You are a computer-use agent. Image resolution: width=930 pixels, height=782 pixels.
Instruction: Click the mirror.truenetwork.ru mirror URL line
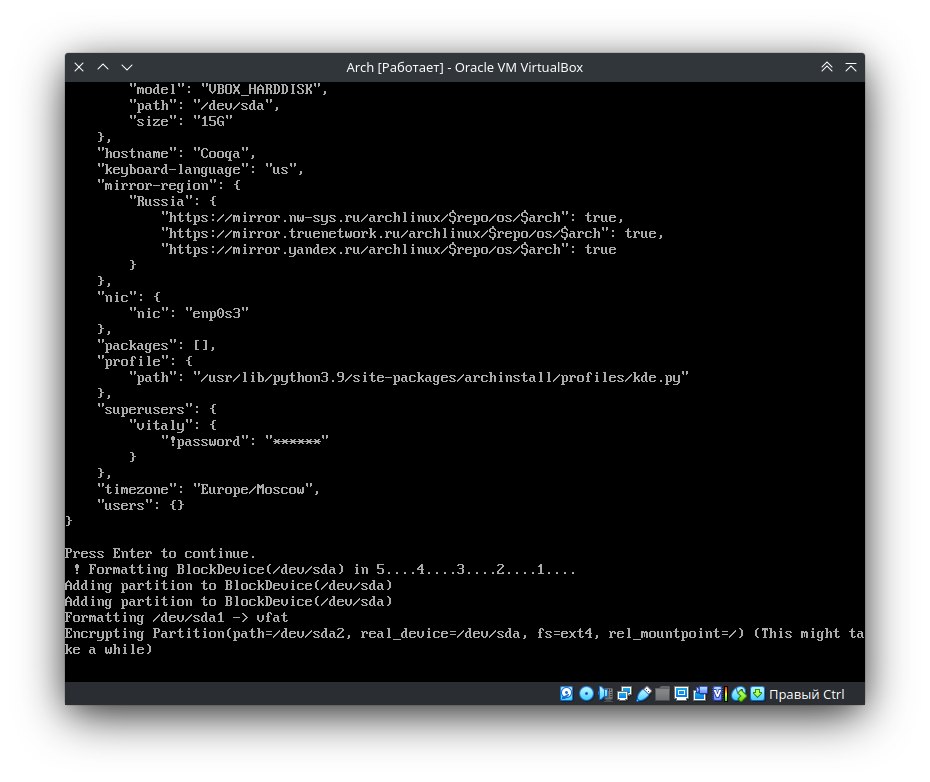[412, 234]
